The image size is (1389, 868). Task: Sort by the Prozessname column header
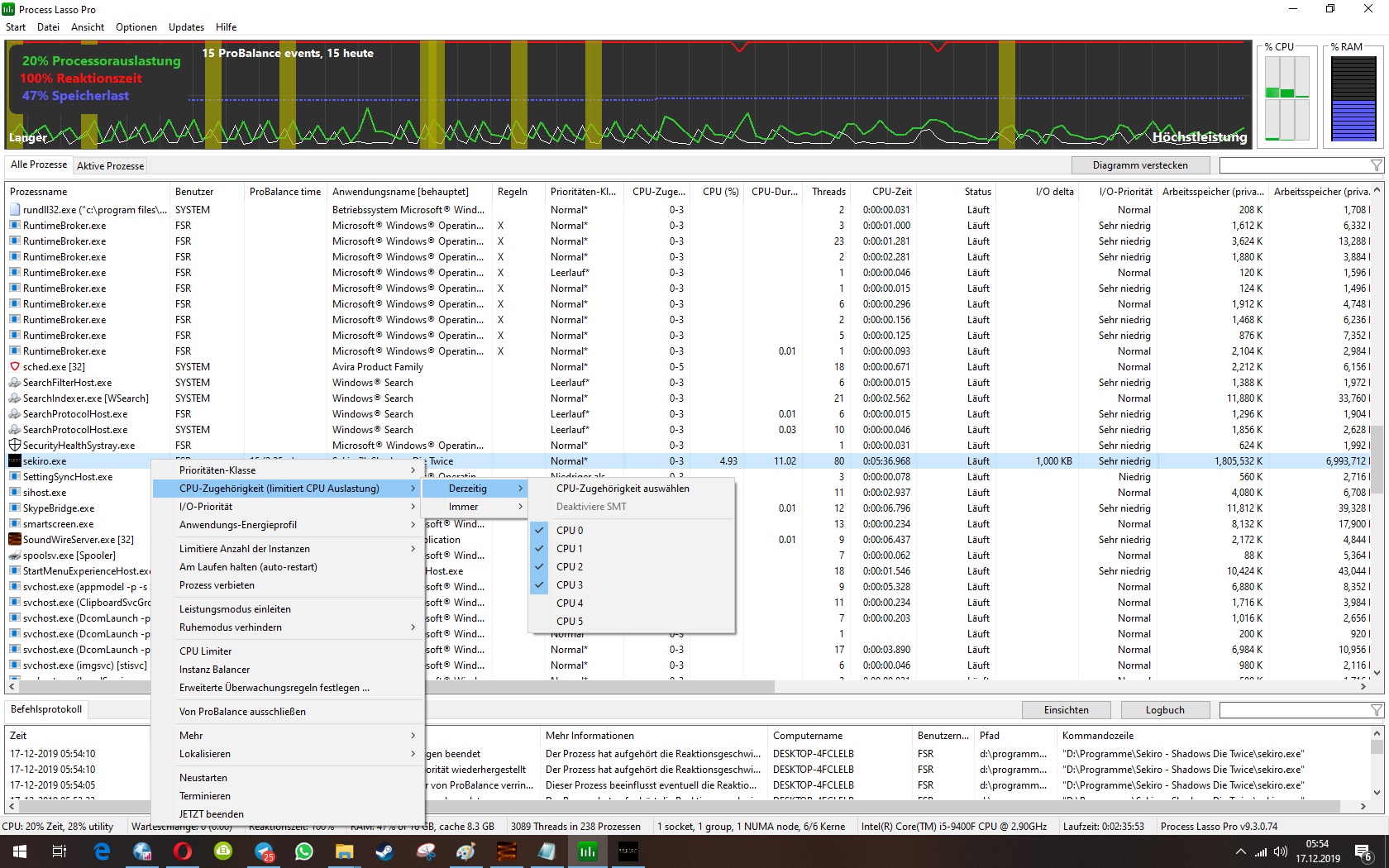click(x=88, y=192)
